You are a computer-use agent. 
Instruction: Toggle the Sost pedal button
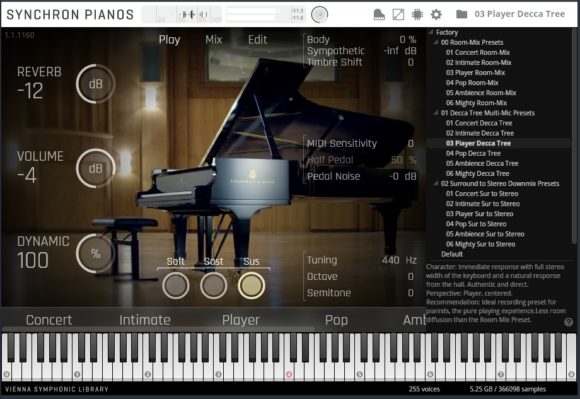click(213, 285)
